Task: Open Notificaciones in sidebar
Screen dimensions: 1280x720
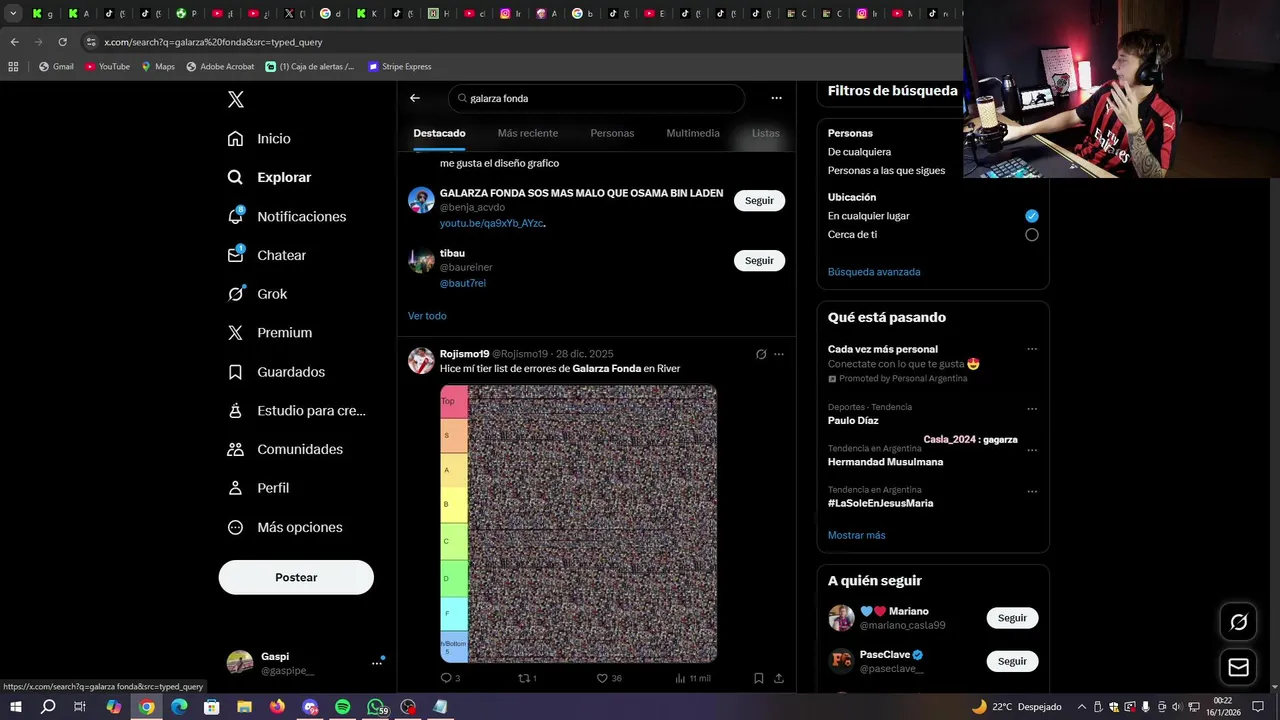Action: [286, 216]
